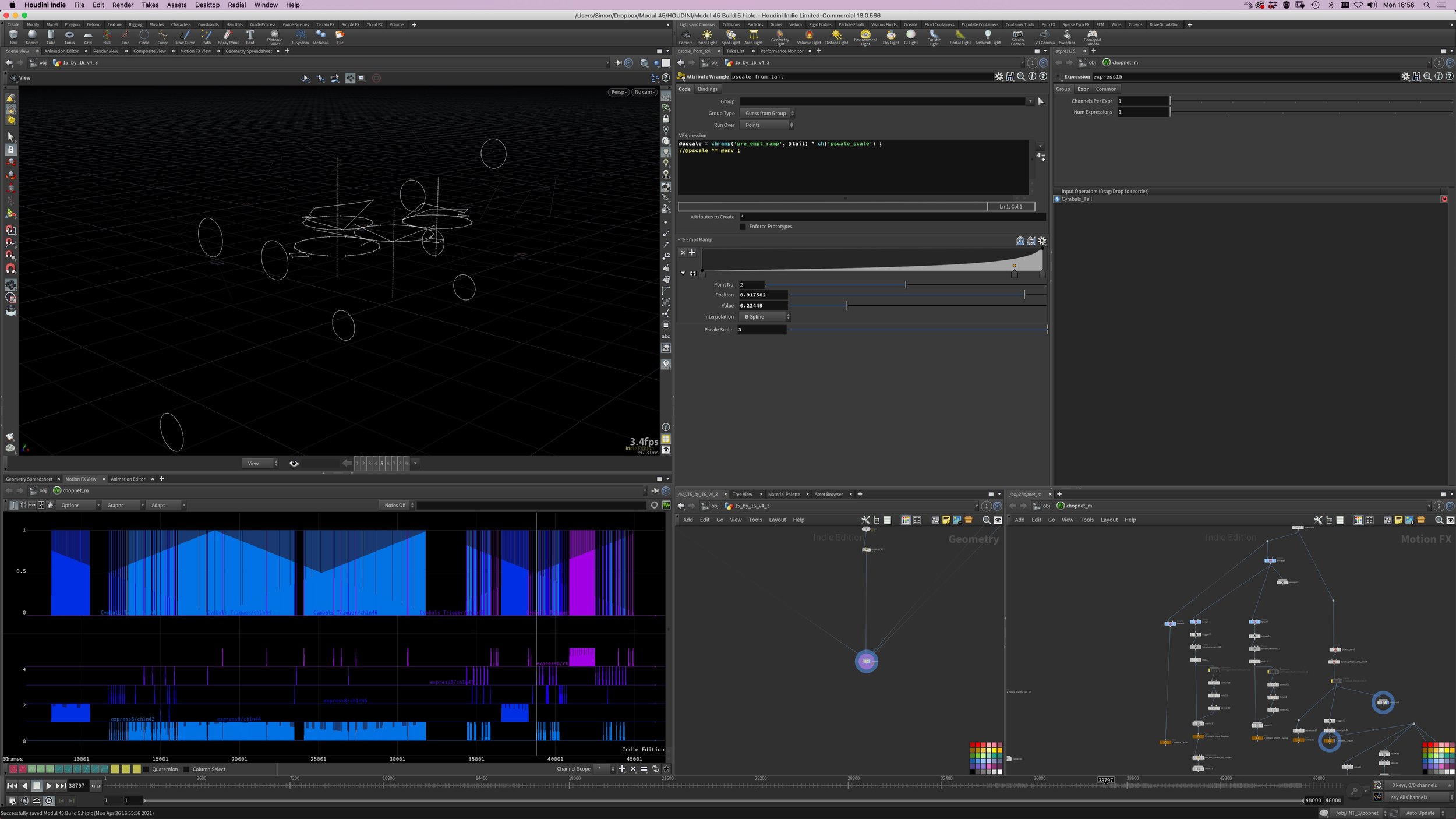Image resolution: width=1456 pixels, height=819 pixels.
Task: Select the L-System shelf tool
Action: pos(300,37)
